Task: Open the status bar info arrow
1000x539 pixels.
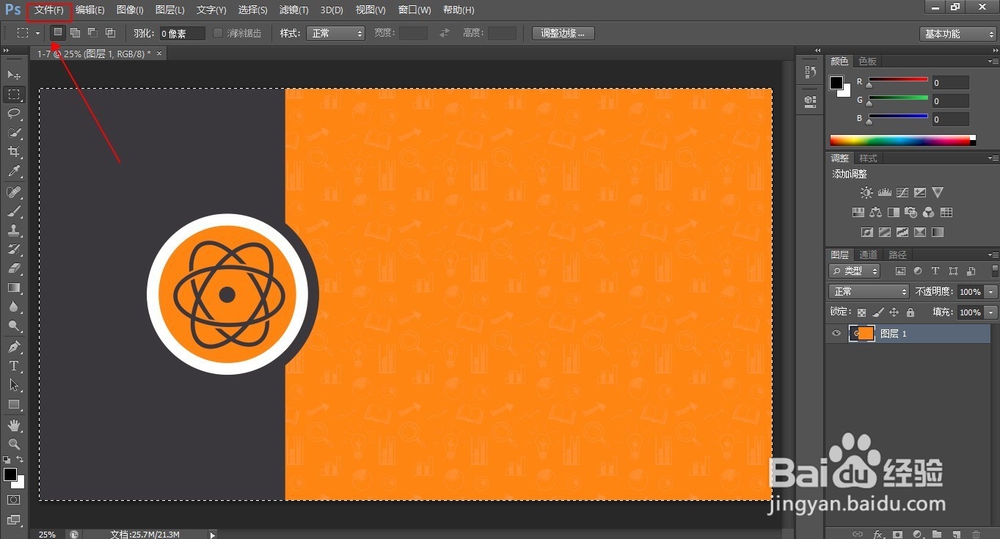Action: (212, 534)
